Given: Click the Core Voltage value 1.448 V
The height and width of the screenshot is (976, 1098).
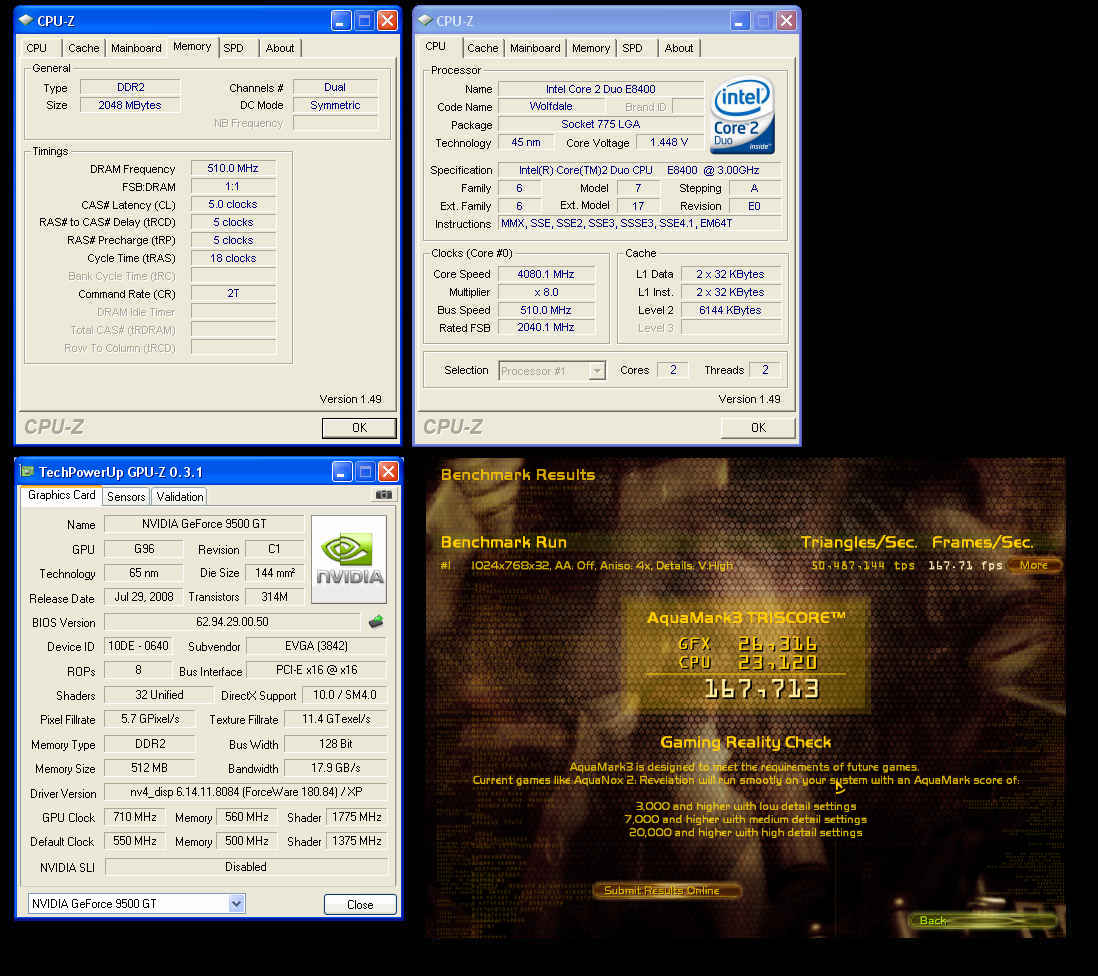Looking at the screenshot, I should pos(669,142).
